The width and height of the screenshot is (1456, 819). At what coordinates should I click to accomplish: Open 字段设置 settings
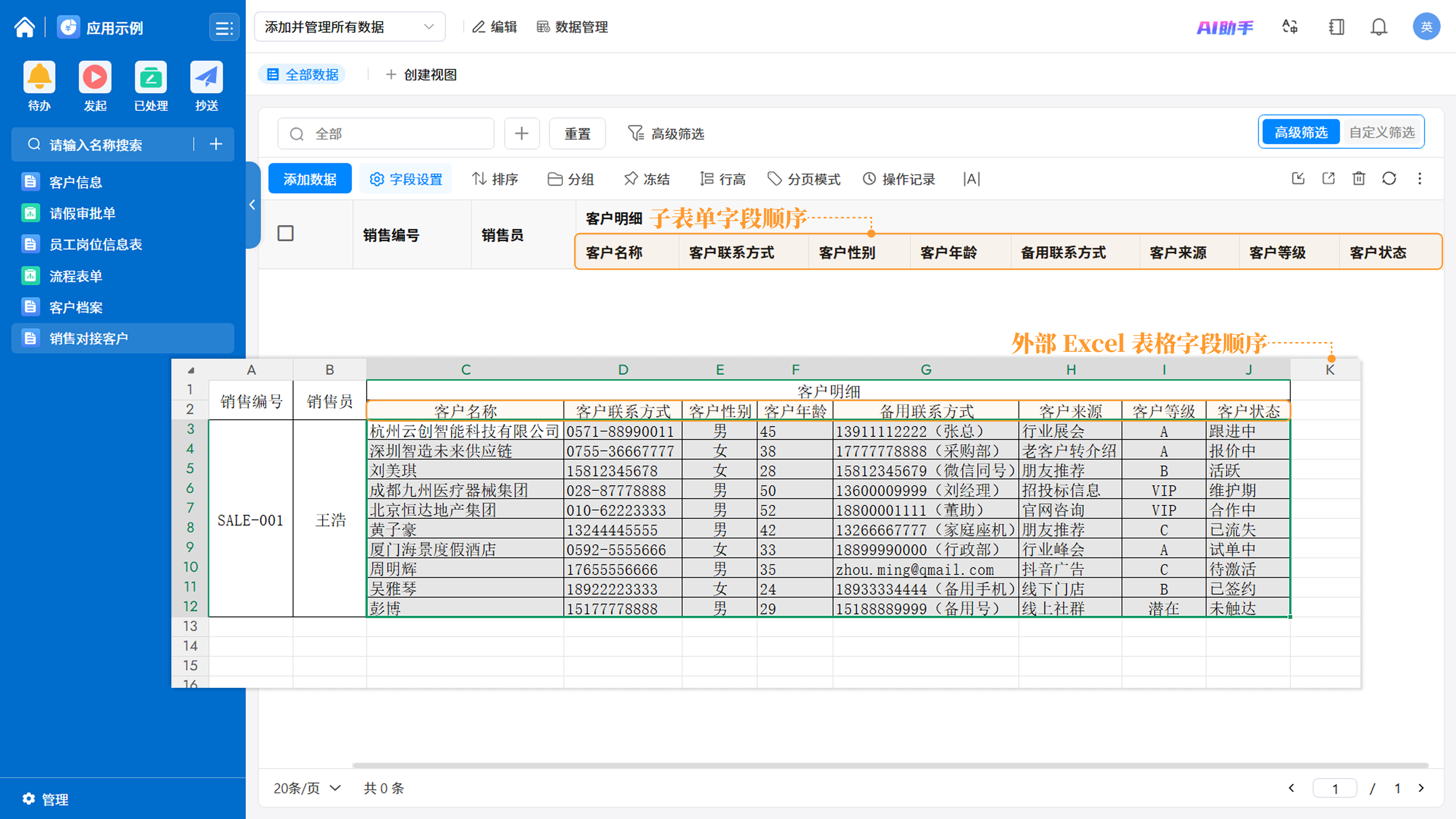coord(406,179)
